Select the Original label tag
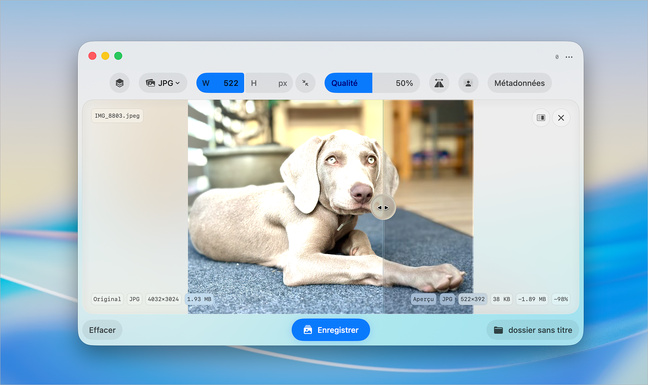 pyautogui.click(x=107, y=299)
